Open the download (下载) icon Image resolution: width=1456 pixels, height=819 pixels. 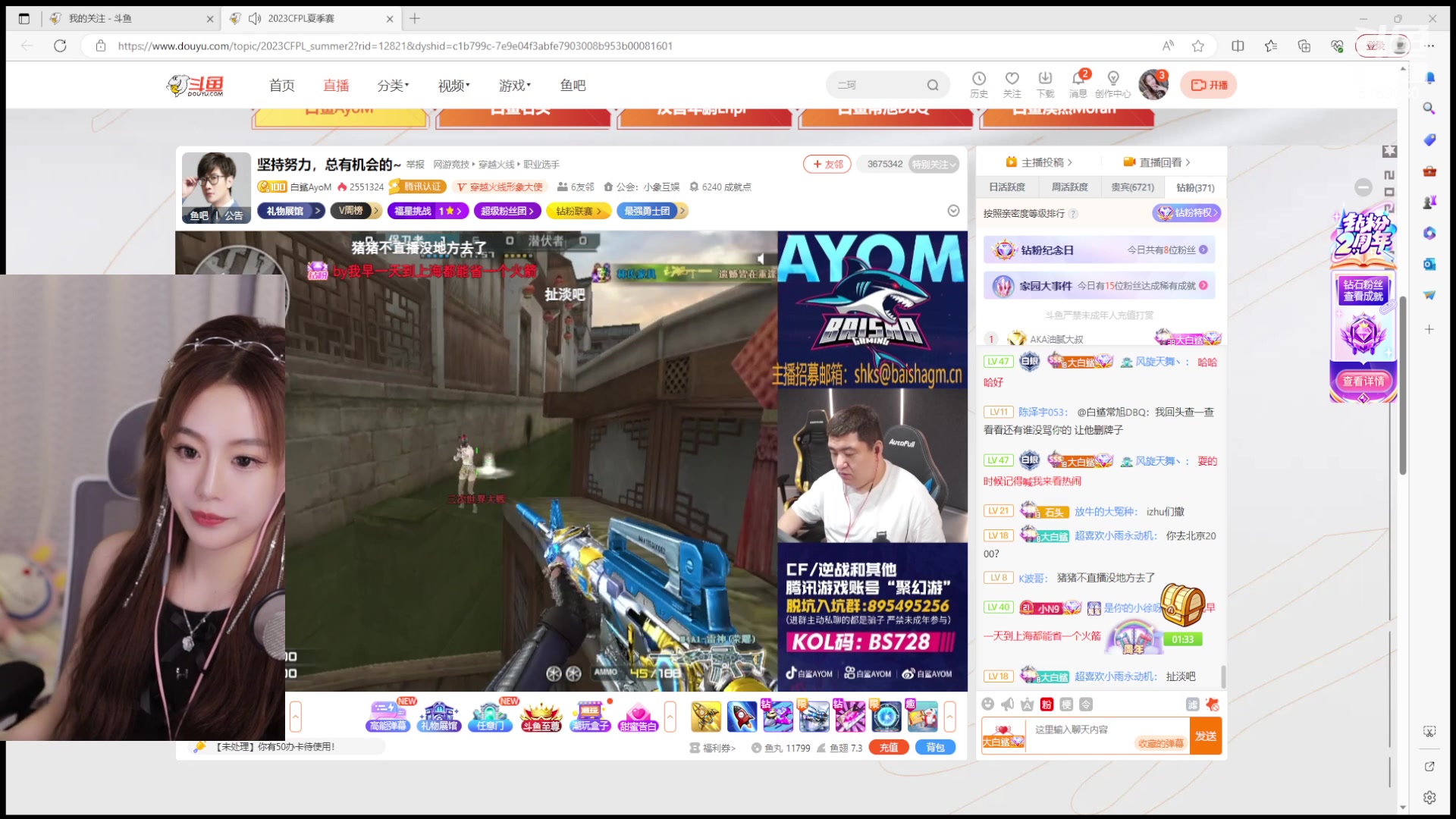pyautogui.click(x=1045, y=78)
